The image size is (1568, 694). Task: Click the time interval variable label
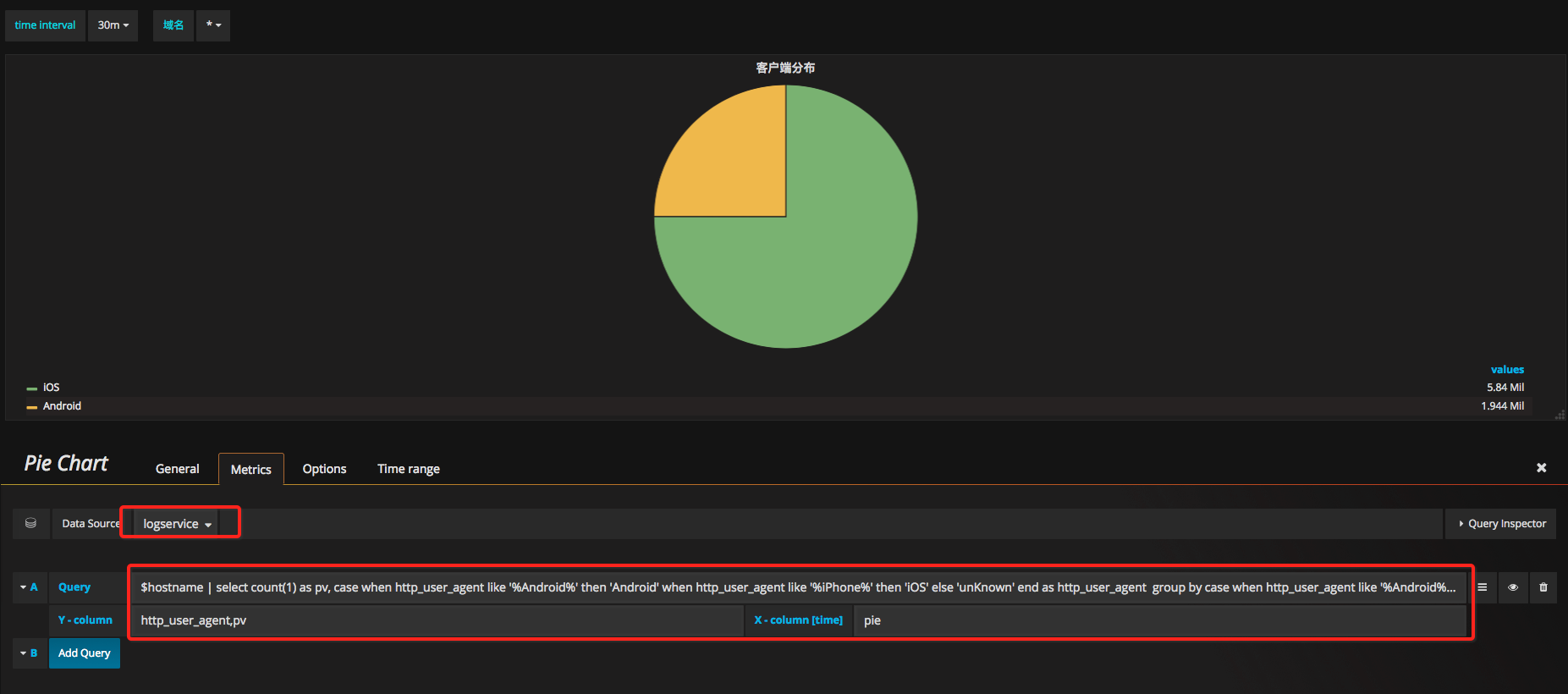coord(45,25)
